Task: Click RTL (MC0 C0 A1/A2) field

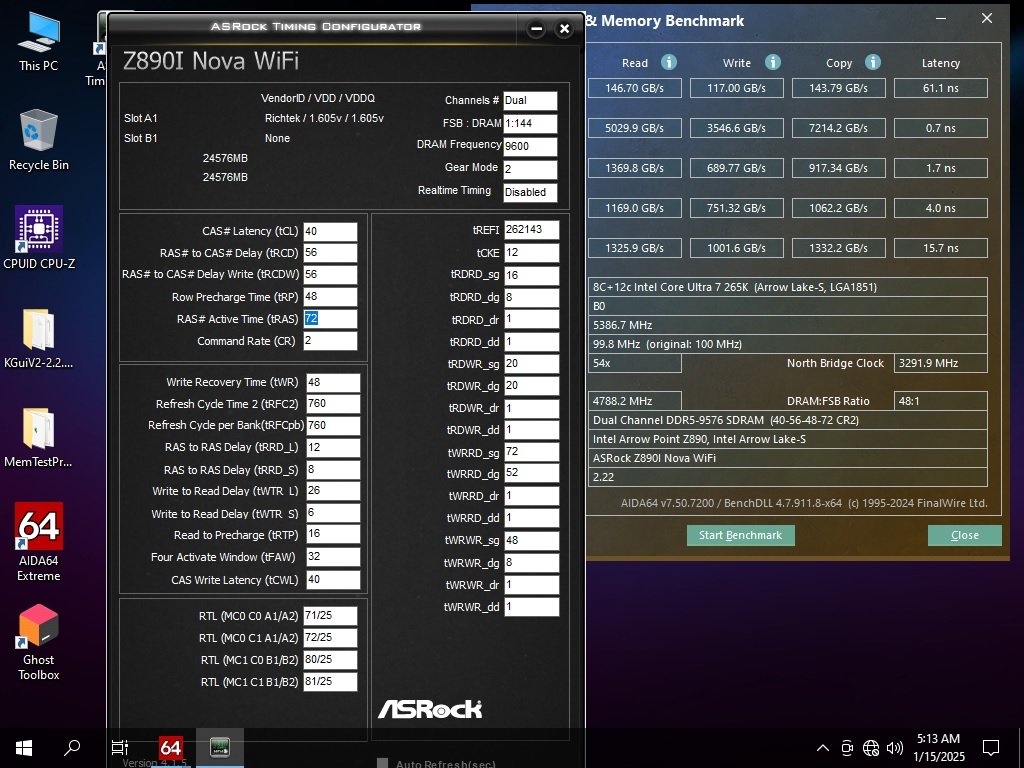Action: point(330,616)
